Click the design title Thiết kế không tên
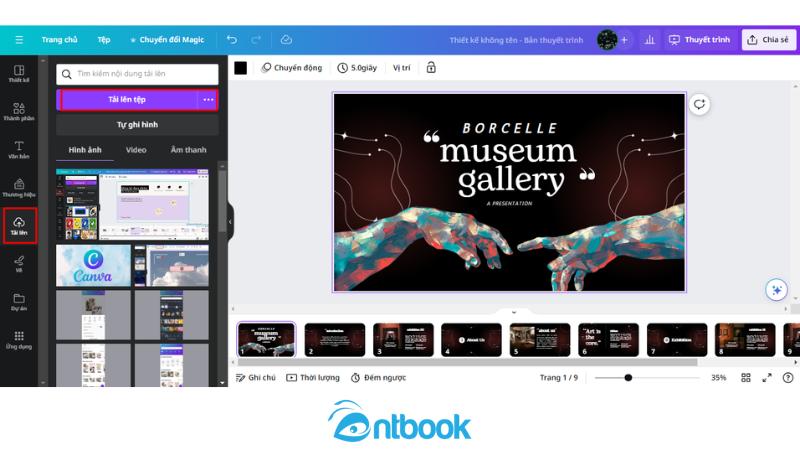Viewport: 800px width, 450px height. tap(516, 40)
